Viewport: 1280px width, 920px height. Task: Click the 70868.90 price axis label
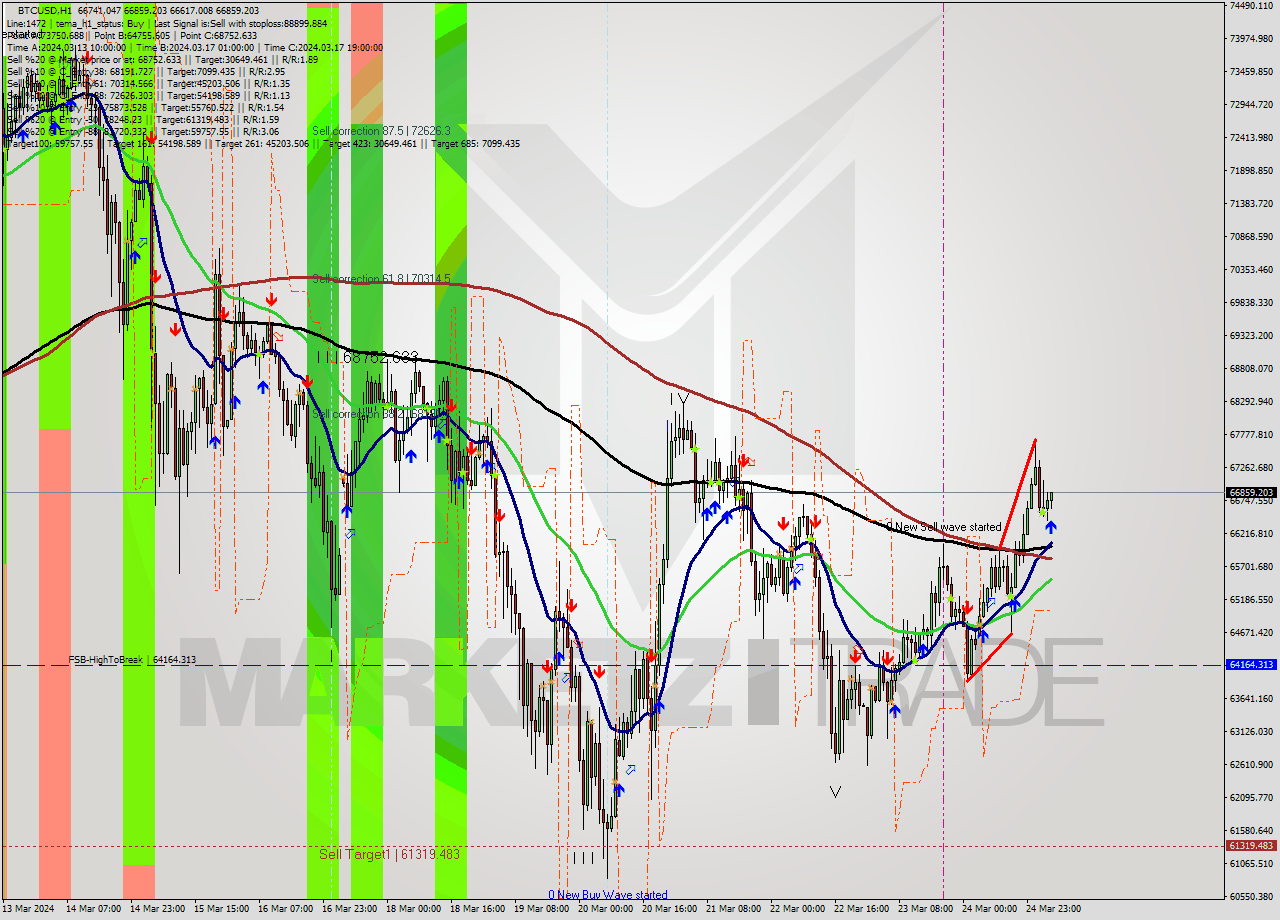(1251, 236)
